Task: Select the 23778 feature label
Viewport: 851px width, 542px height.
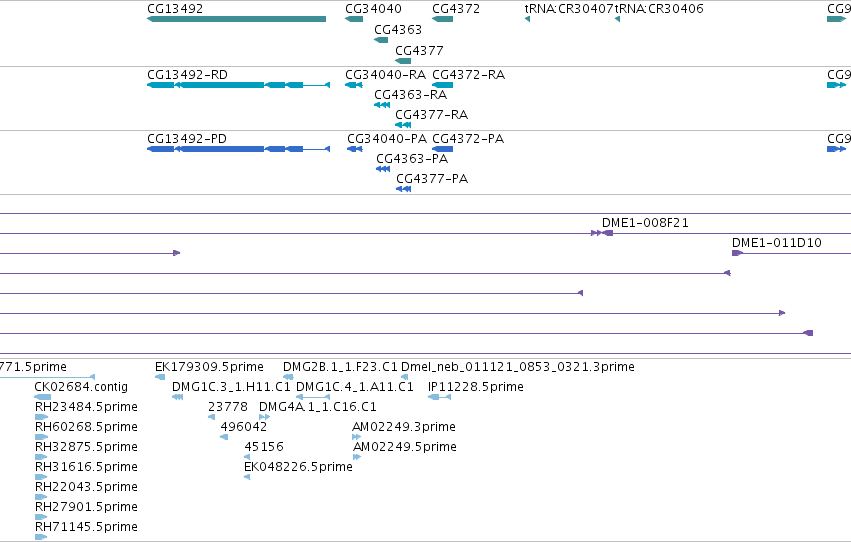Action: pos(228,407)
